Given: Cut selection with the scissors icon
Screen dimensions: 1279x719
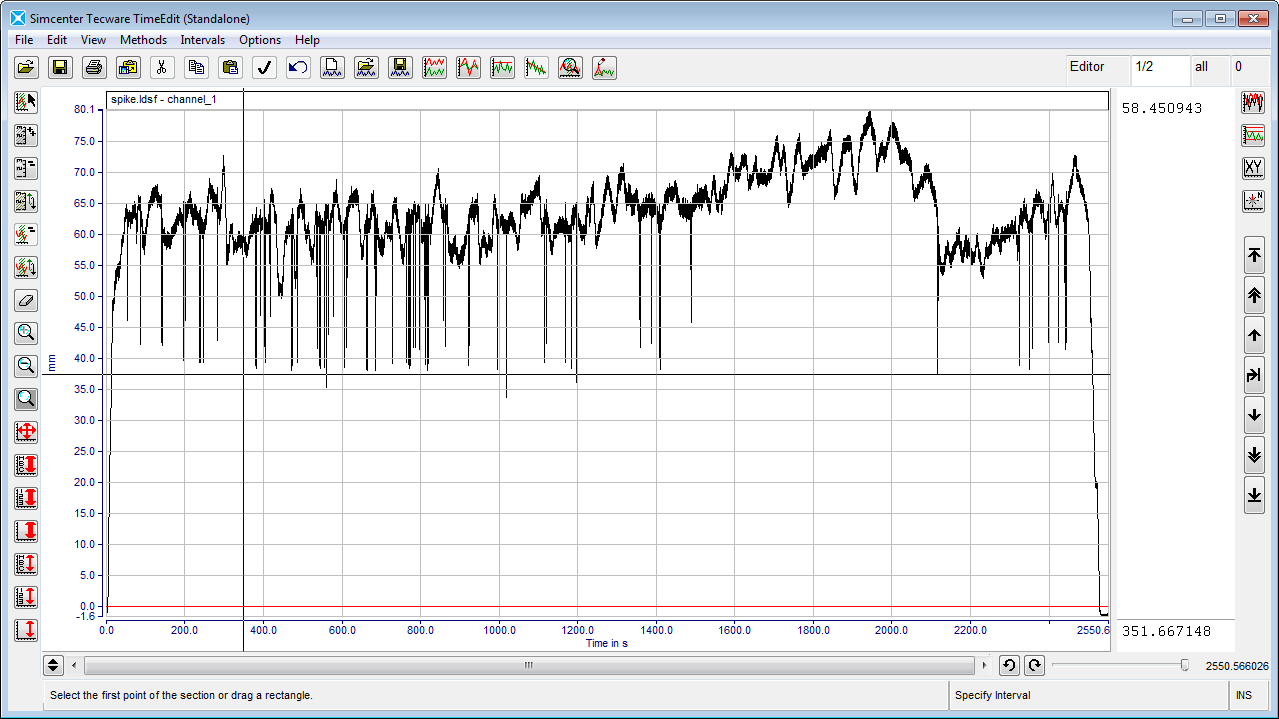Looking at the screenshot, I should (x=160, y=67).
